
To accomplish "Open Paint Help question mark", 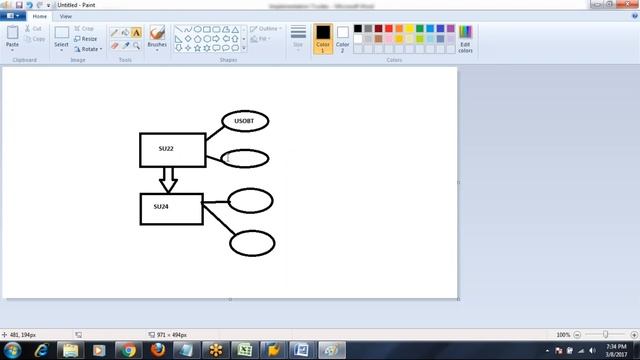I will click(x=635, y=16).
